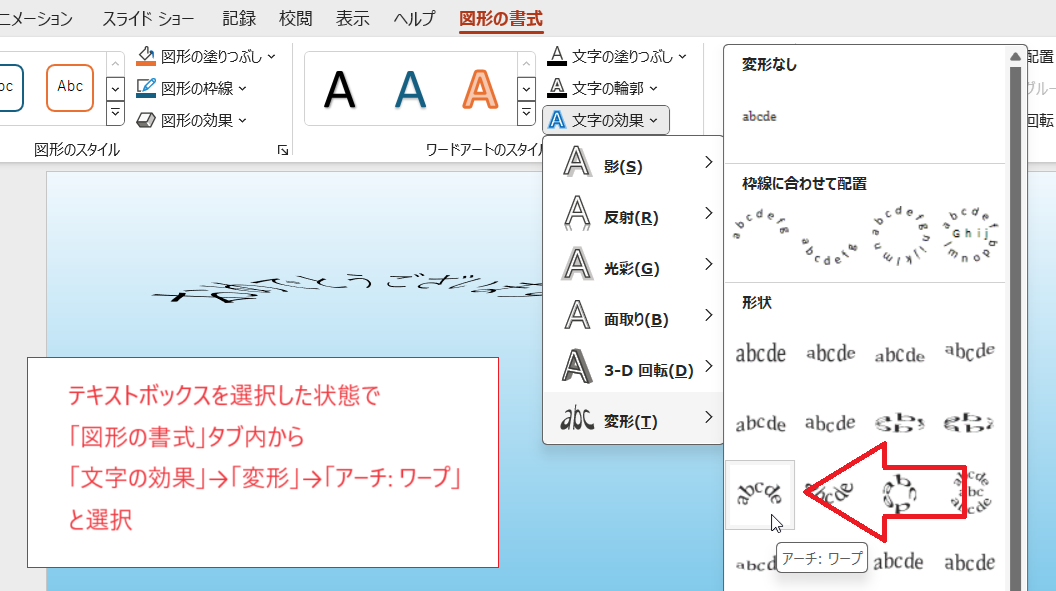Screen dimensions: 1056x591
Task: Click the transform gallery scrollbar up arrow
Action: click(x=1016, y=57)
